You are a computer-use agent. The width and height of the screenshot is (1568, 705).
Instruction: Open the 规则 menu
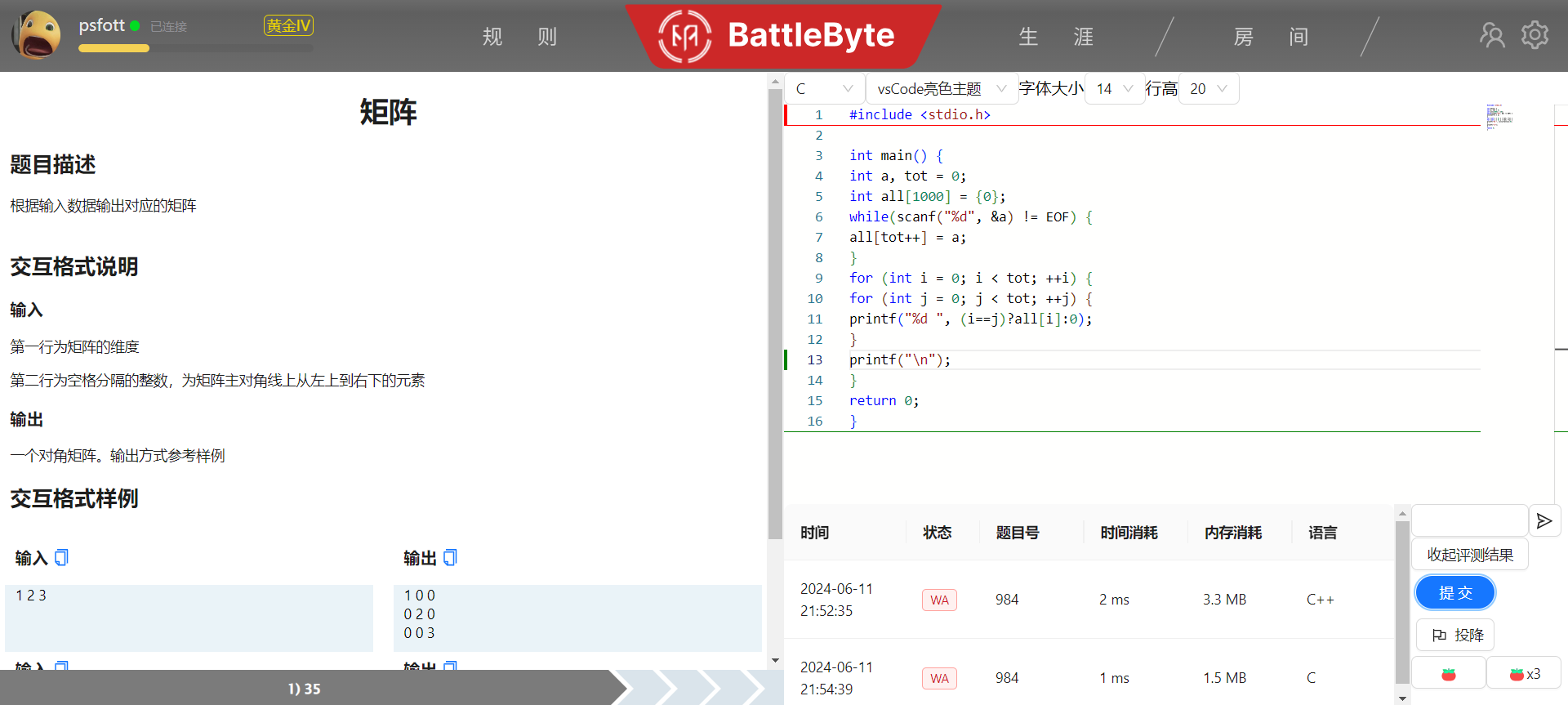tap(519, 37)
